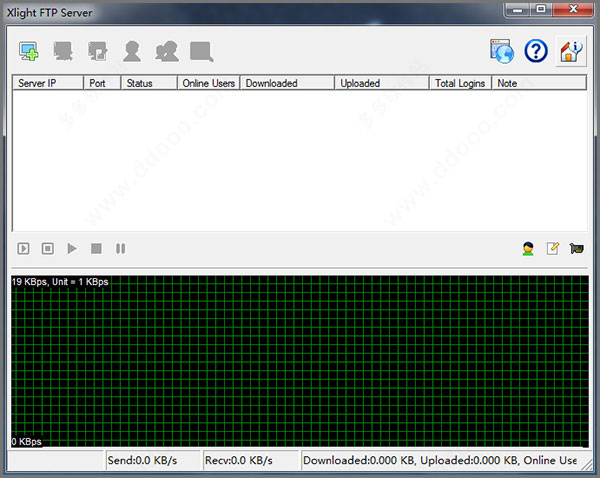Screen dimensions: 600x478
Task: Open the single user list icon
Action: 132,51
